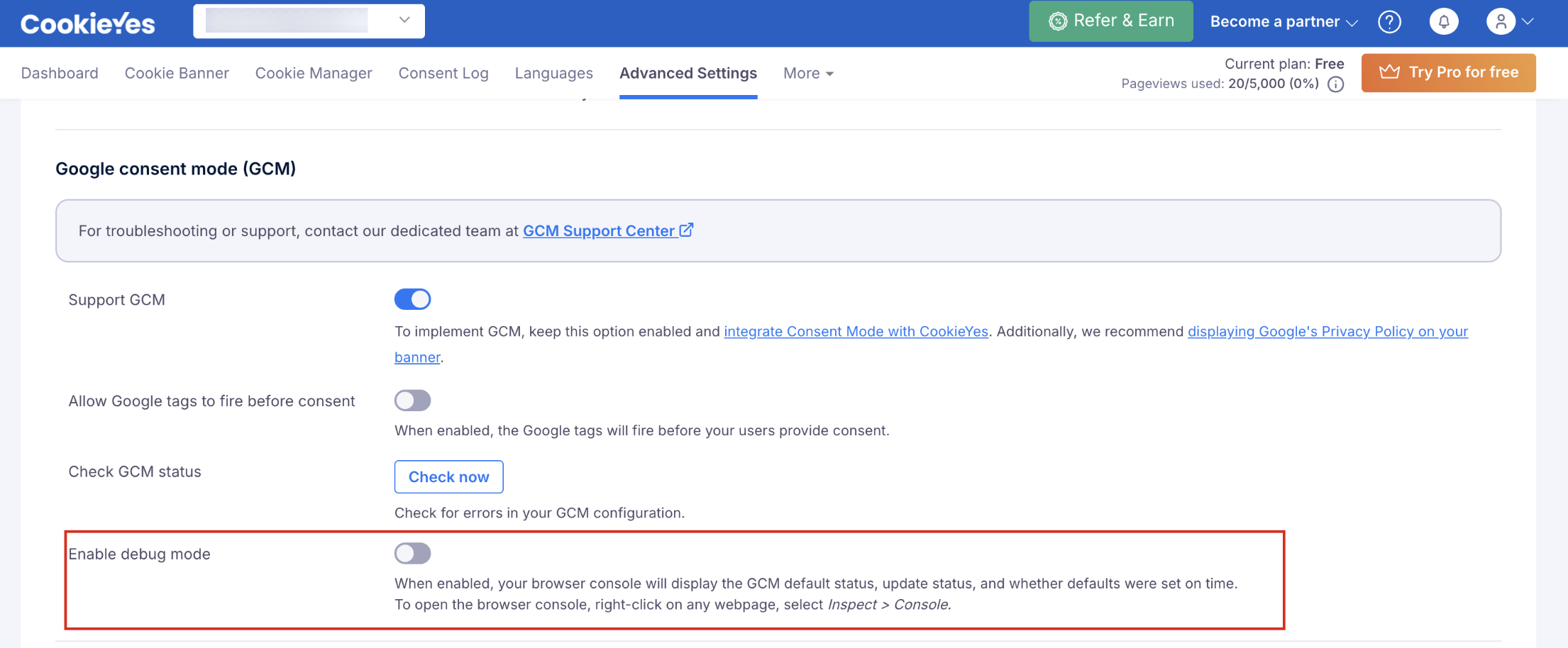Screen dimensions: 1568x648
Task: Click the CookieYes logo
Action: 88,23
